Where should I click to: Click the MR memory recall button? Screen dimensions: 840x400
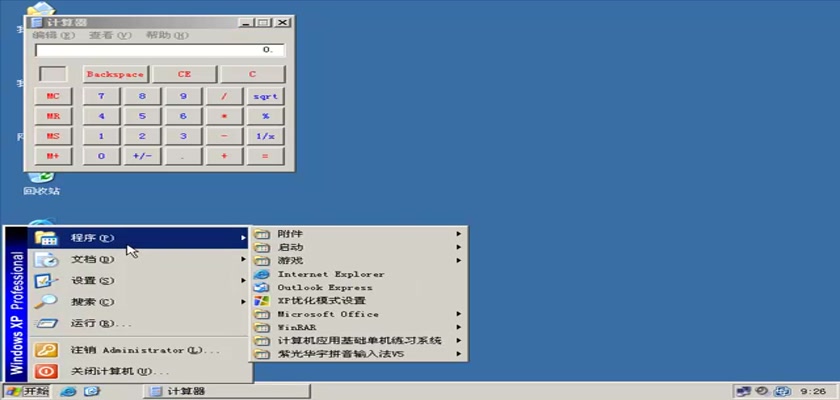point(53,116)
